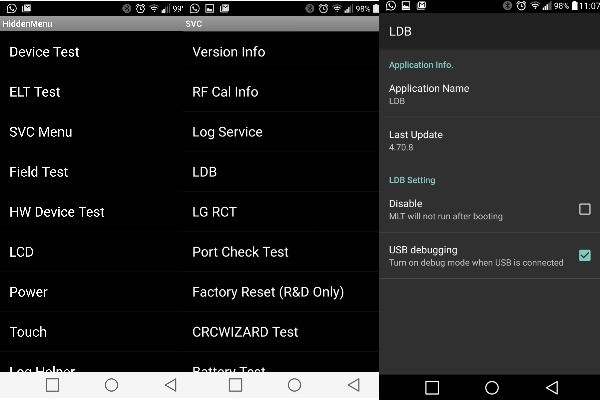The width and height of the screenshot is (600, 400).
Task: Select Device Test item
Action: coord(91,52)
